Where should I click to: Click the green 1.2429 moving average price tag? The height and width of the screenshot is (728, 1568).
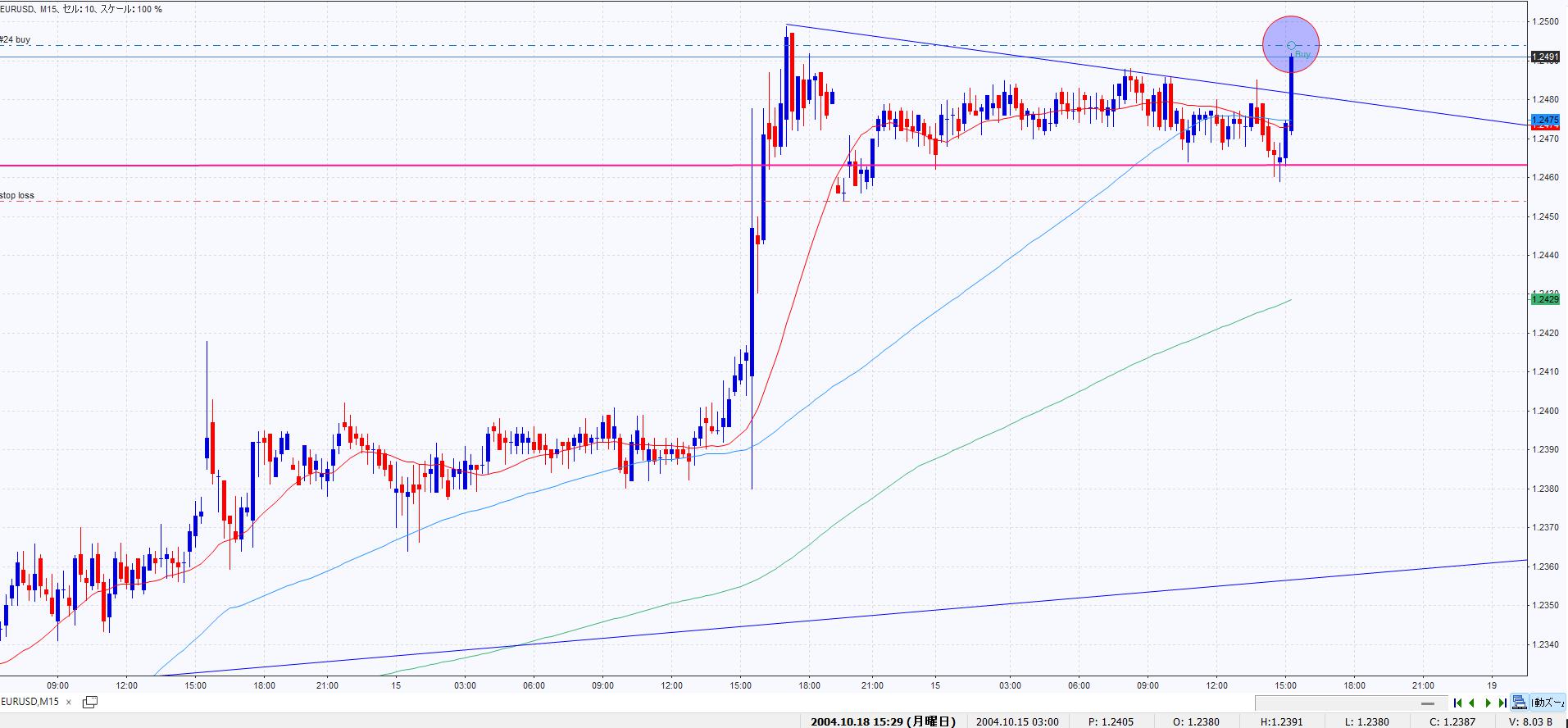(x=1545, y=300)
